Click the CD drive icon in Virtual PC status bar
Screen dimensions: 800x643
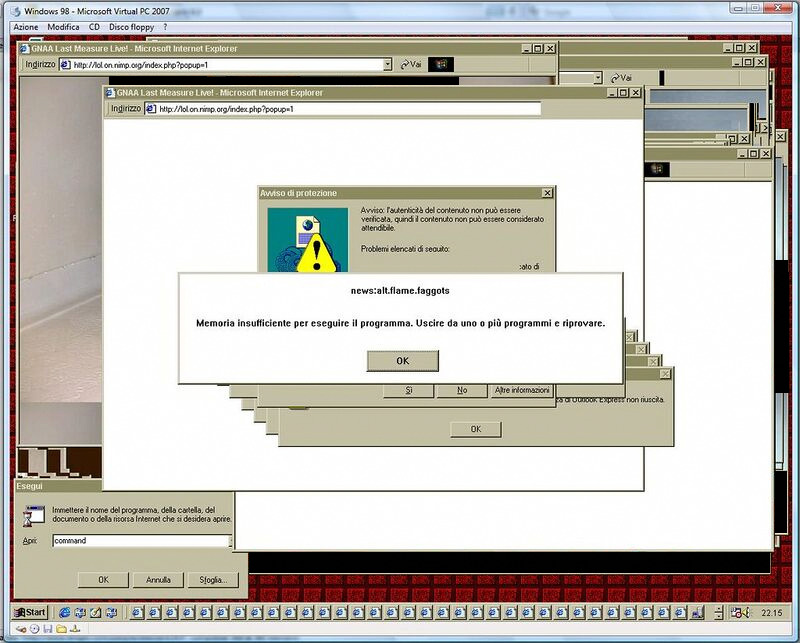(35, 629)
